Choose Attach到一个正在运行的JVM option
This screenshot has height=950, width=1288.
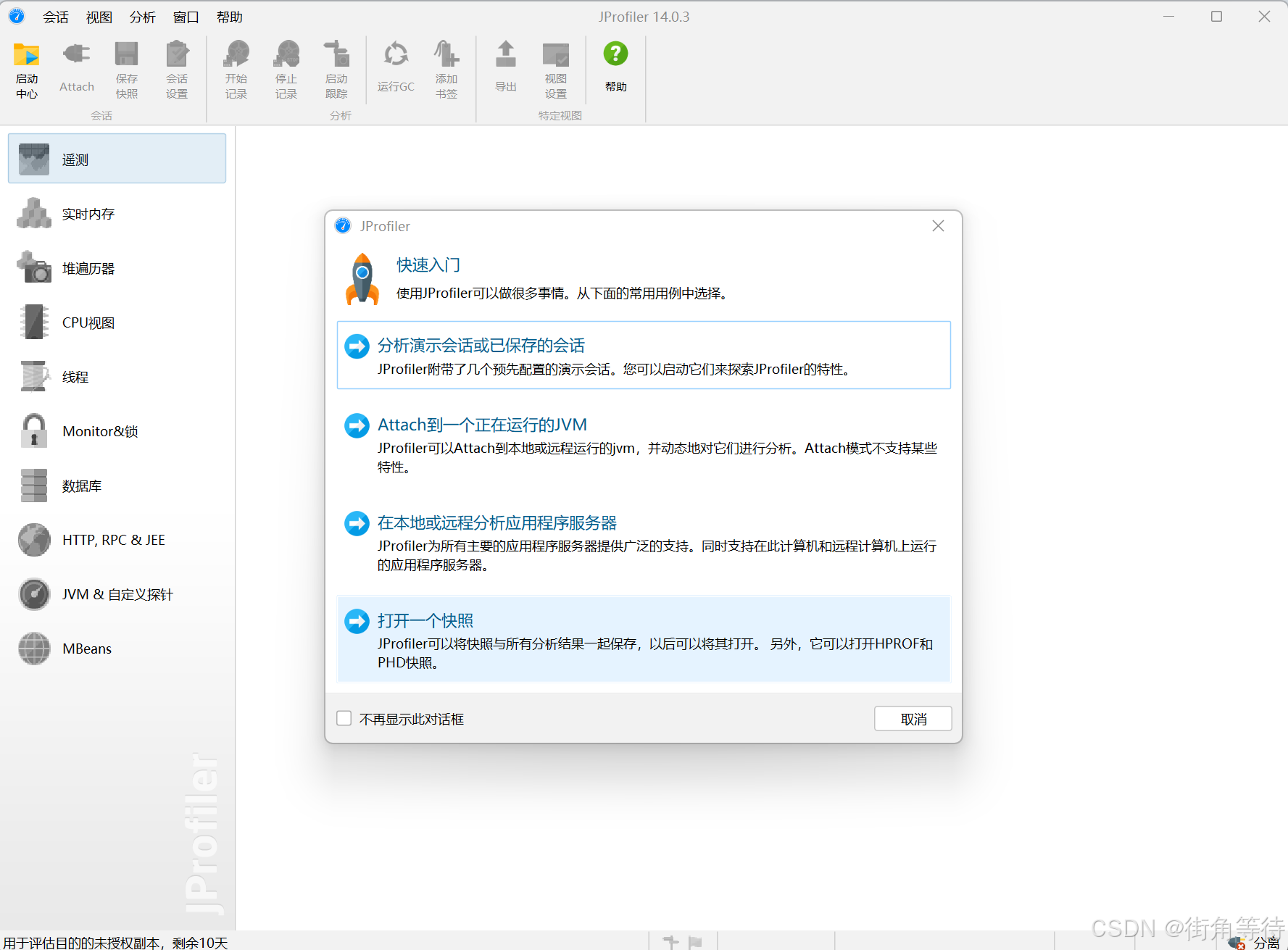pyautogui.click(x=644, y=444)
